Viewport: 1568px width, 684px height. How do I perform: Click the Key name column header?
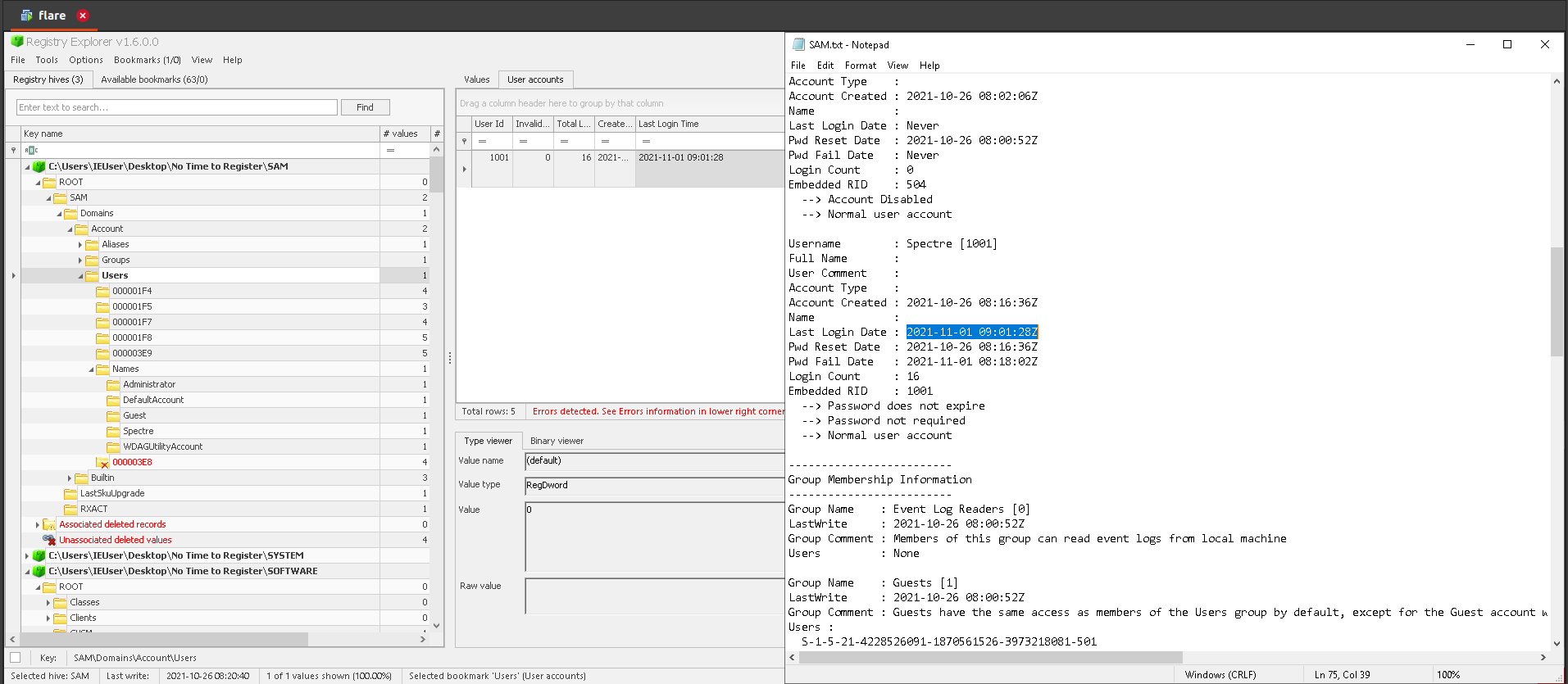click(200, 134)
